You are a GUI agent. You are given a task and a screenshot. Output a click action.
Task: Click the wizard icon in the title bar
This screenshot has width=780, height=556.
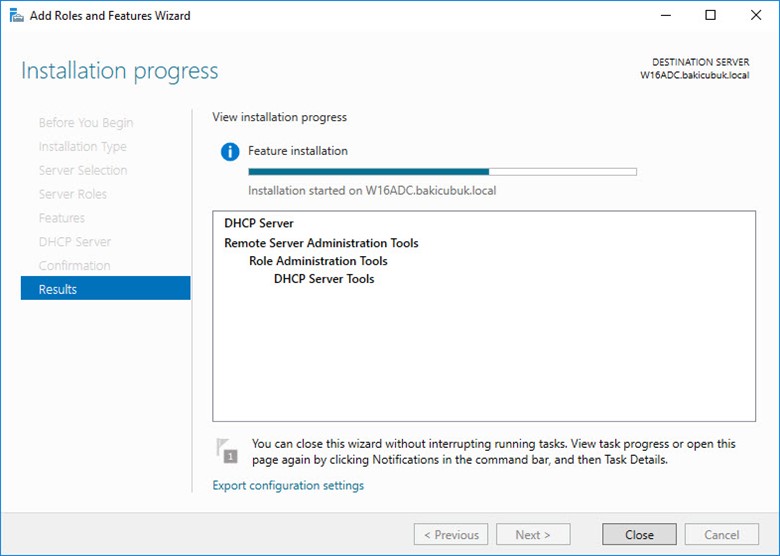coord(16,16)
